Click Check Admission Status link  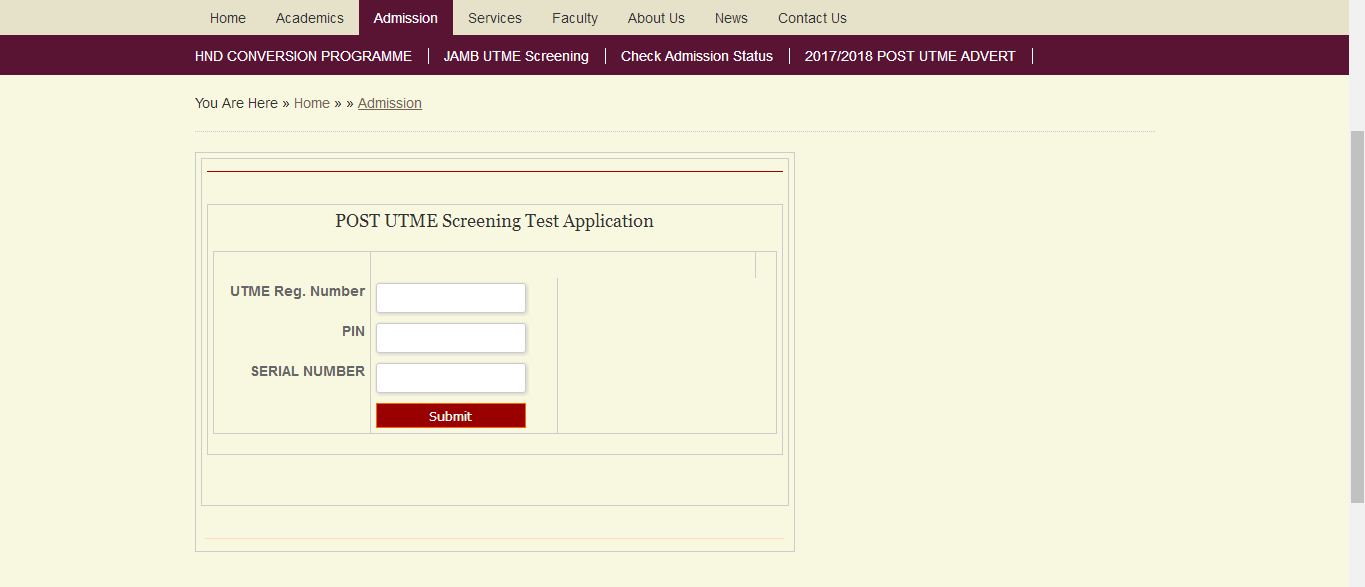(696, 56)
